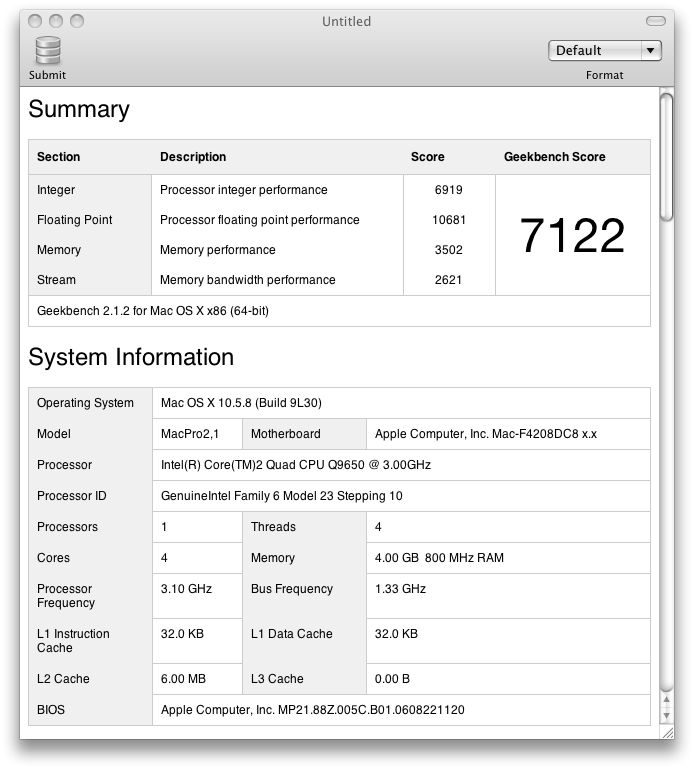This screenshot has height=769, width=694.
Task: Click the 0.00 B L3 cache value
Action: coord(392,679)
